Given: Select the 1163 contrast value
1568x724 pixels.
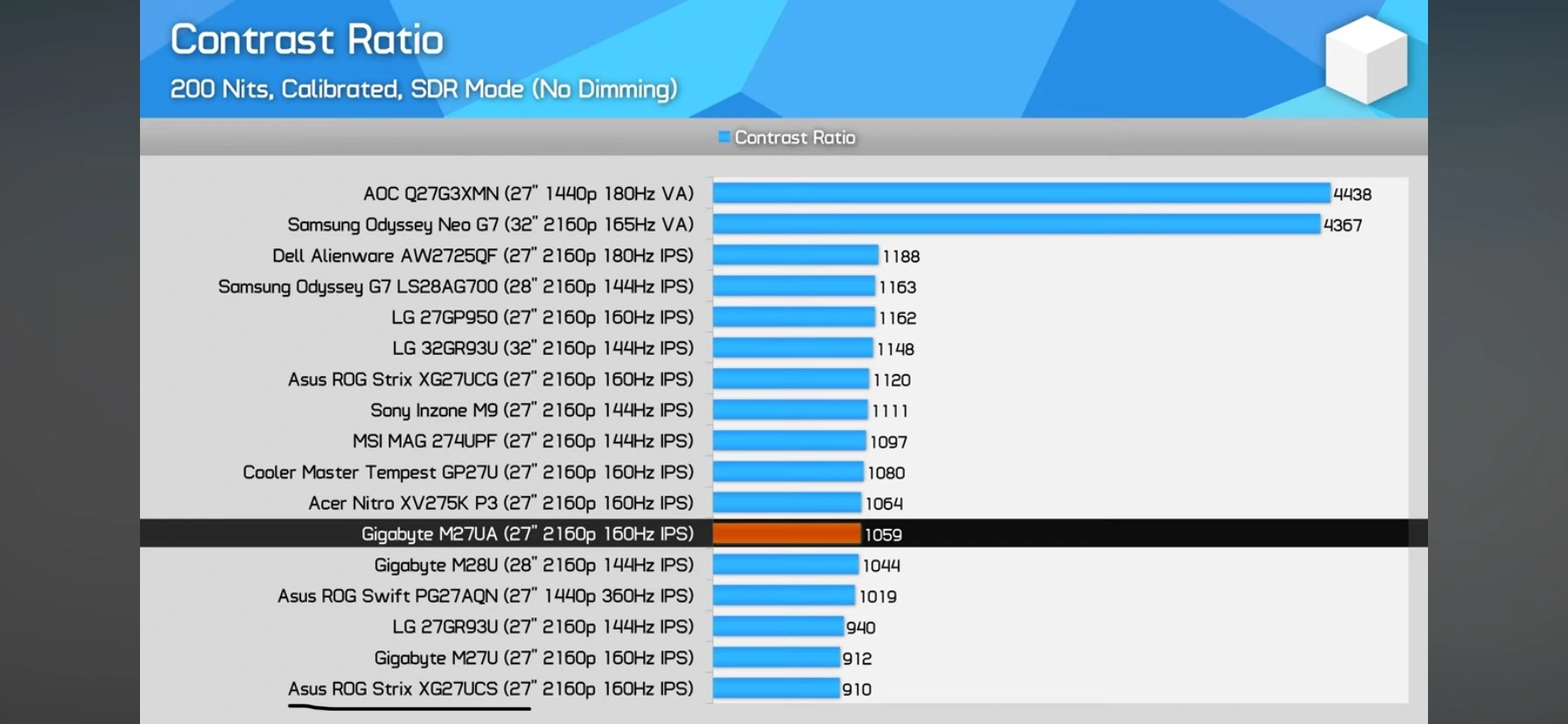Looking at the screenshot, I should click(898, 287).
